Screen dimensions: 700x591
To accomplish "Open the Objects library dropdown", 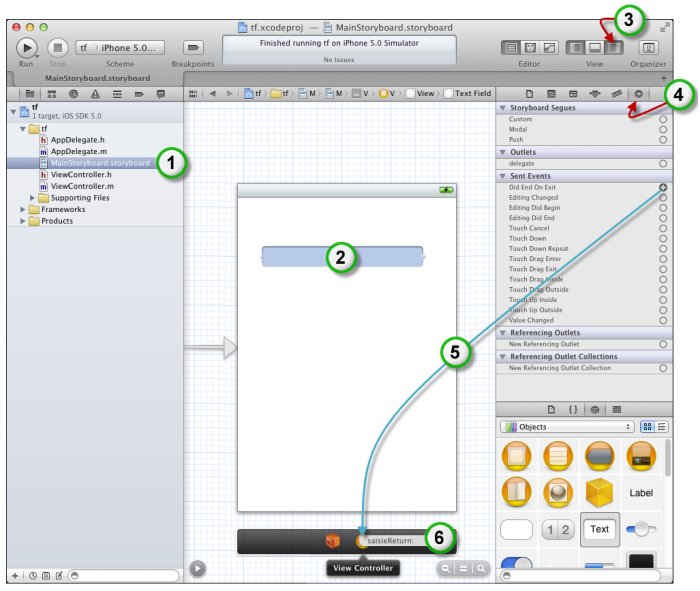I will (565, 426).
